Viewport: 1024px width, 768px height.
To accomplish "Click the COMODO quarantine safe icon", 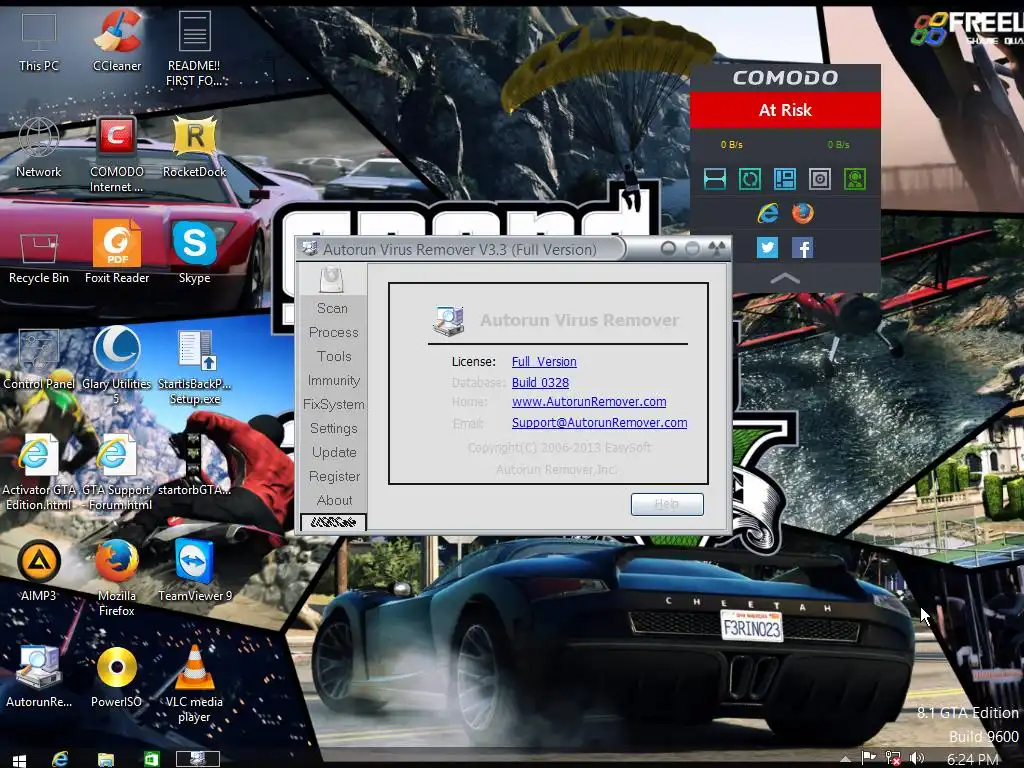I will 820,178.
